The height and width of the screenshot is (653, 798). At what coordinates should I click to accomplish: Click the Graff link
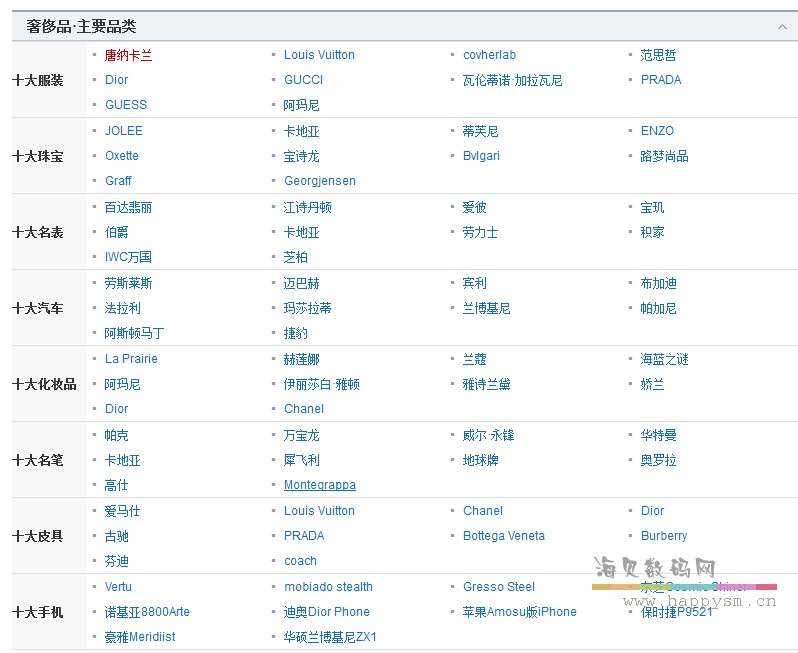tap(118, 181)
